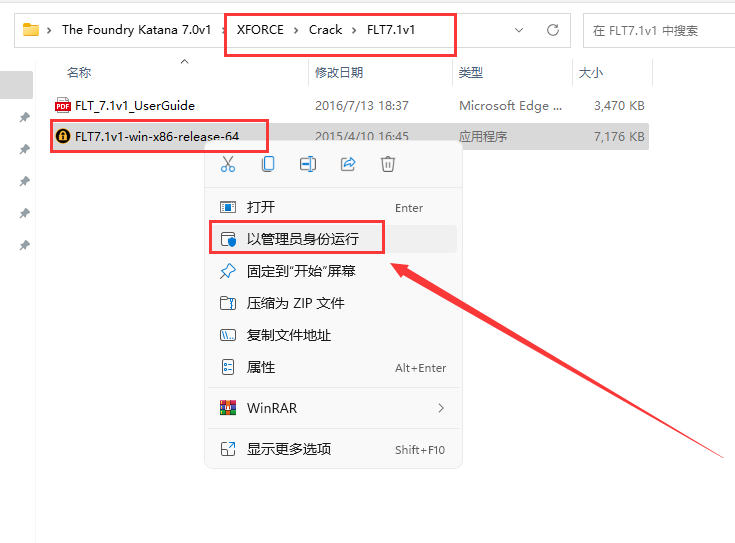
Task: Click Microsoft Edge type cell
Action: click(510, 106)
